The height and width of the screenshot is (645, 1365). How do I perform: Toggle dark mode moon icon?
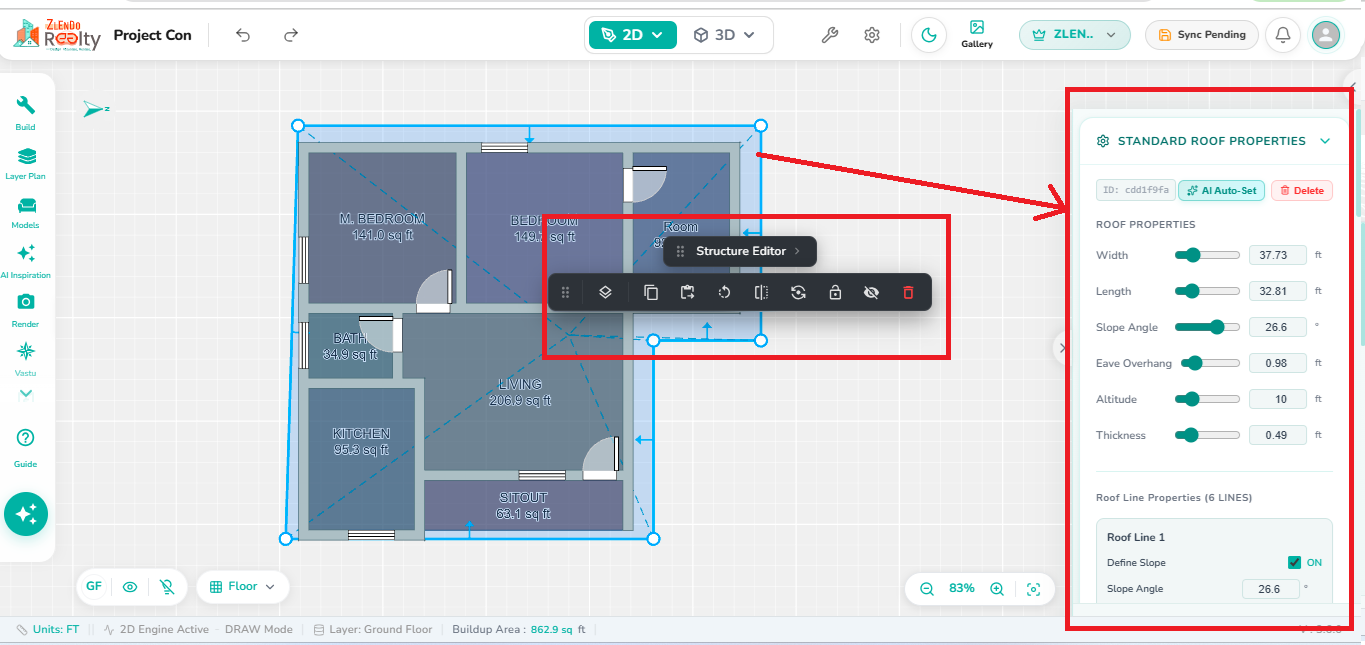[x=929, y=35]
